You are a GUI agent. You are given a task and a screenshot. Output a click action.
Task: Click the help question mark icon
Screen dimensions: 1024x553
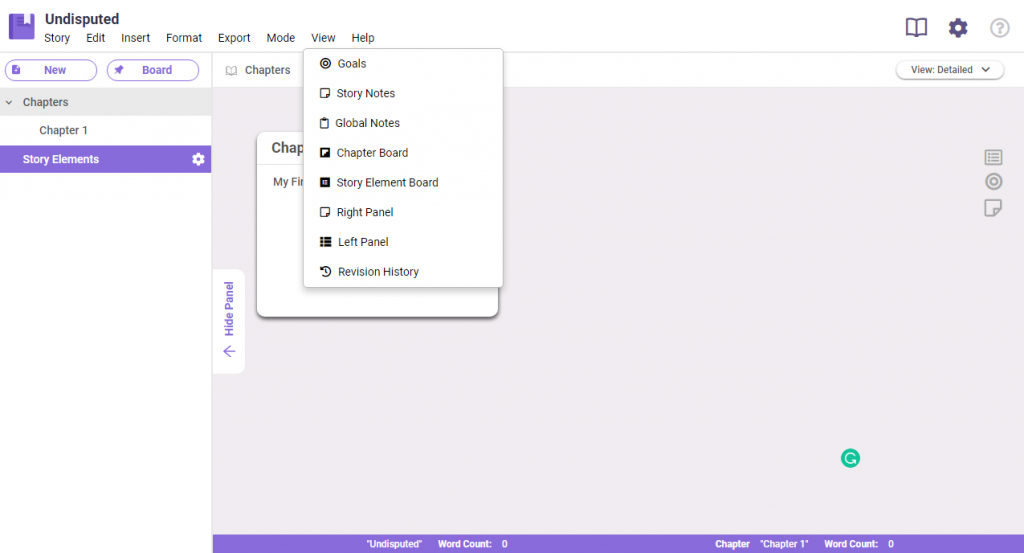(999, 28)
